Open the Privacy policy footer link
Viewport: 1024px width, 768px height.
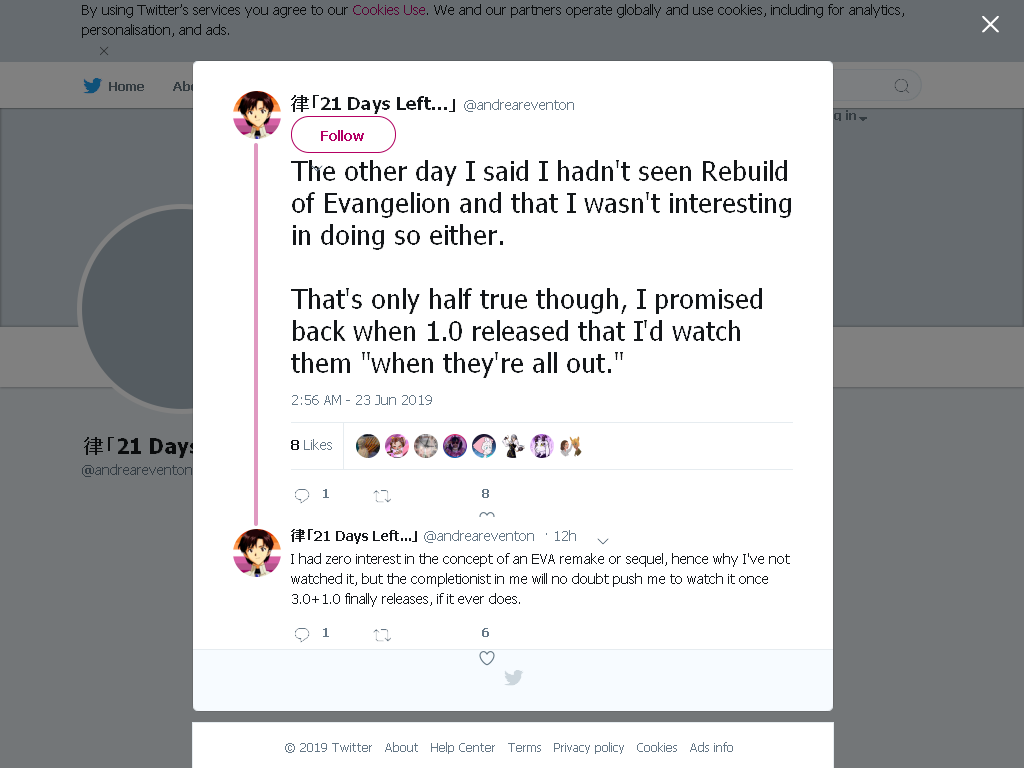[588, 747]
